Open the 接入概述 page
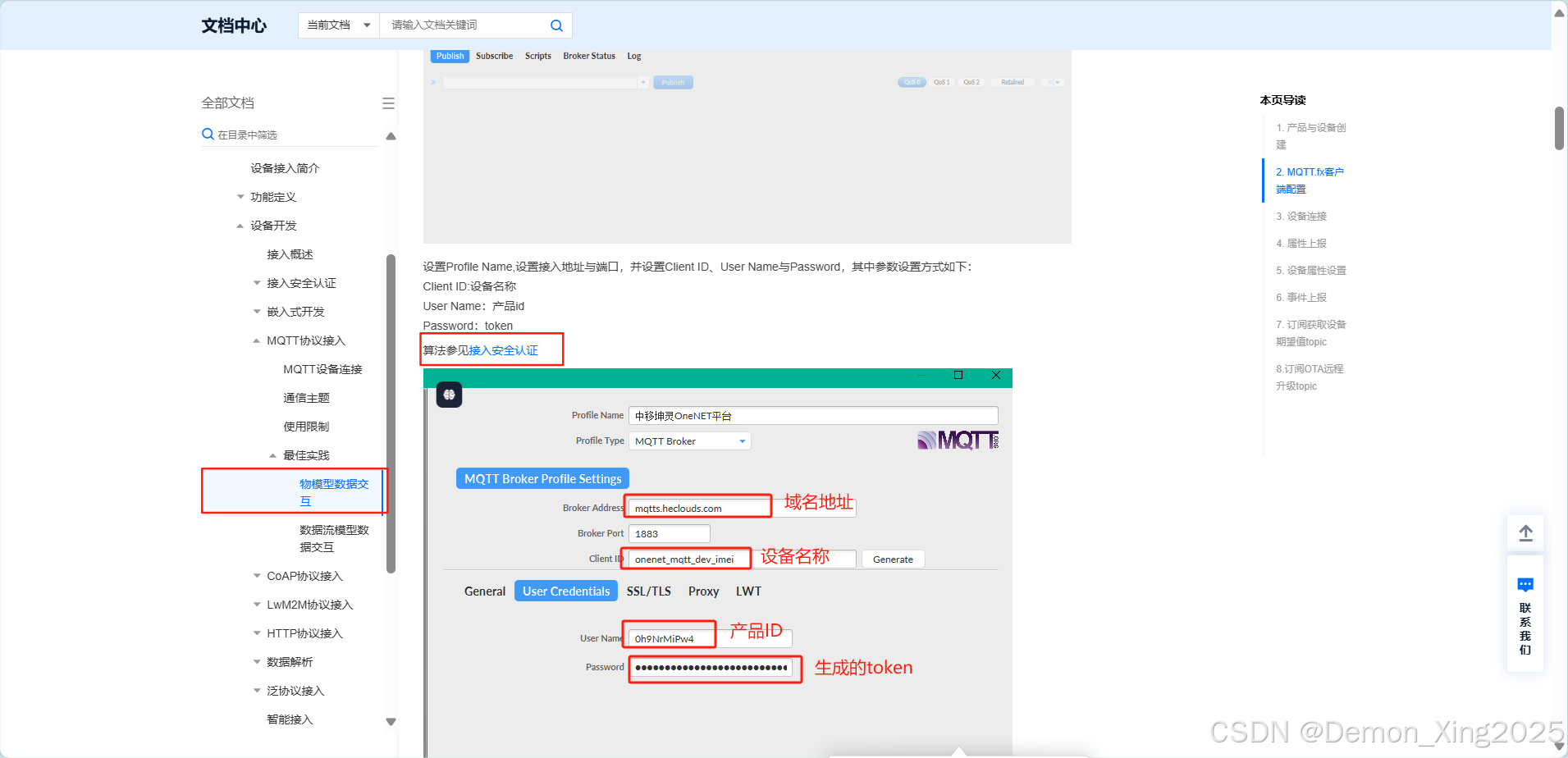Screen dimensions: 1568x758 [290, 254]
